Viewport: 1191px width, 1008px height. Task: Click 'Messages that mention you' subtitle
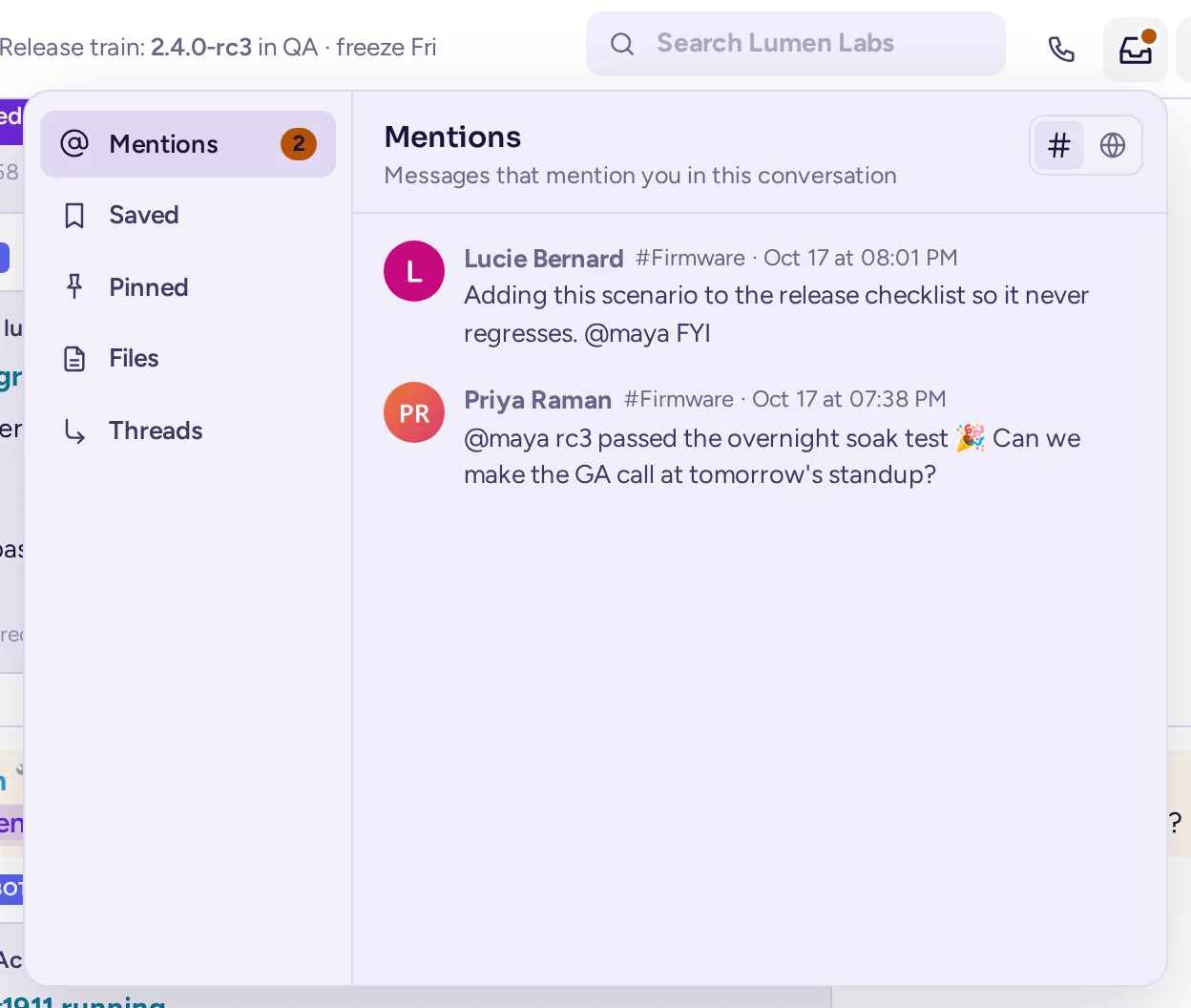pos(640,176)
